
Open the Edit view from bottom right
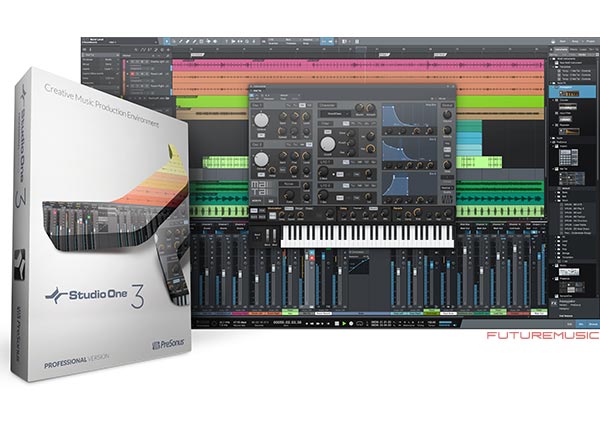point(569,324)
